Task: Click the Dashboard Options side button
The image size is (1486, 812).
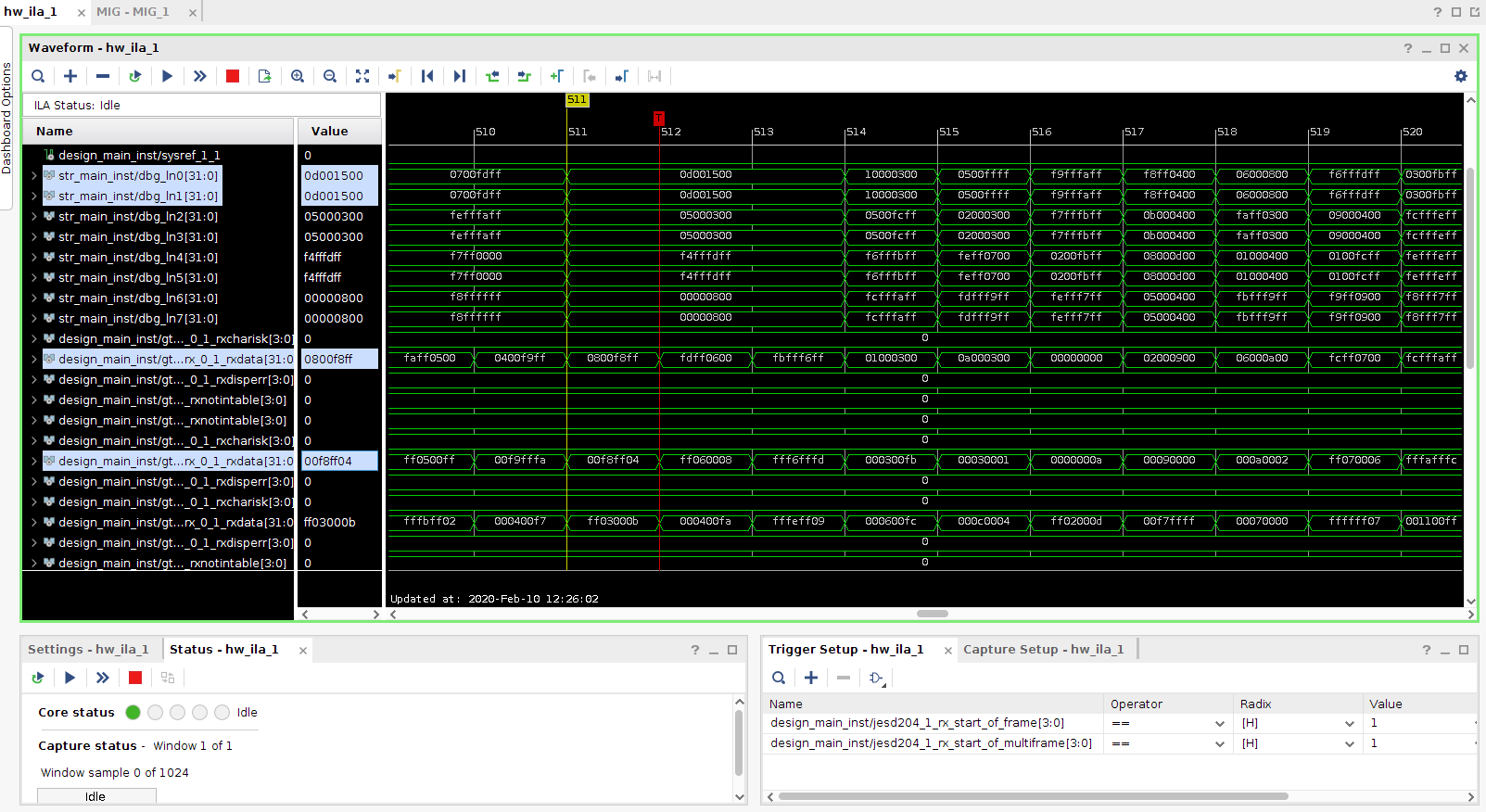Action: [6, 118]
